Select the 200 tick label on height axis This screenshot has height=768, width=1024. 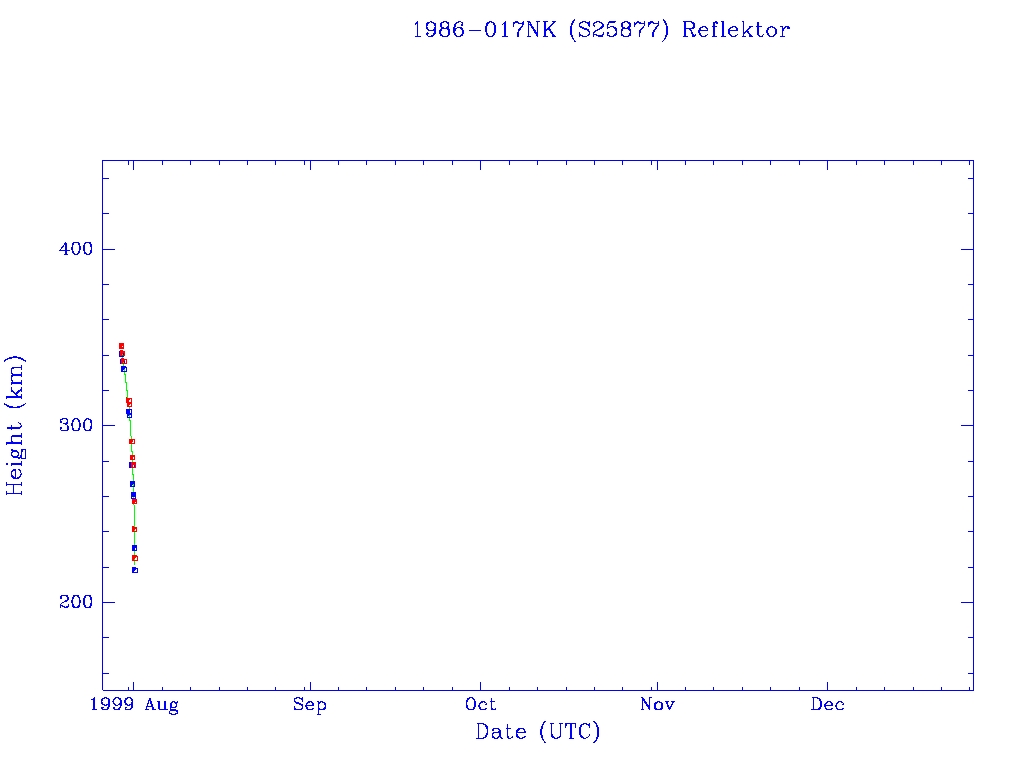(68, 602)
